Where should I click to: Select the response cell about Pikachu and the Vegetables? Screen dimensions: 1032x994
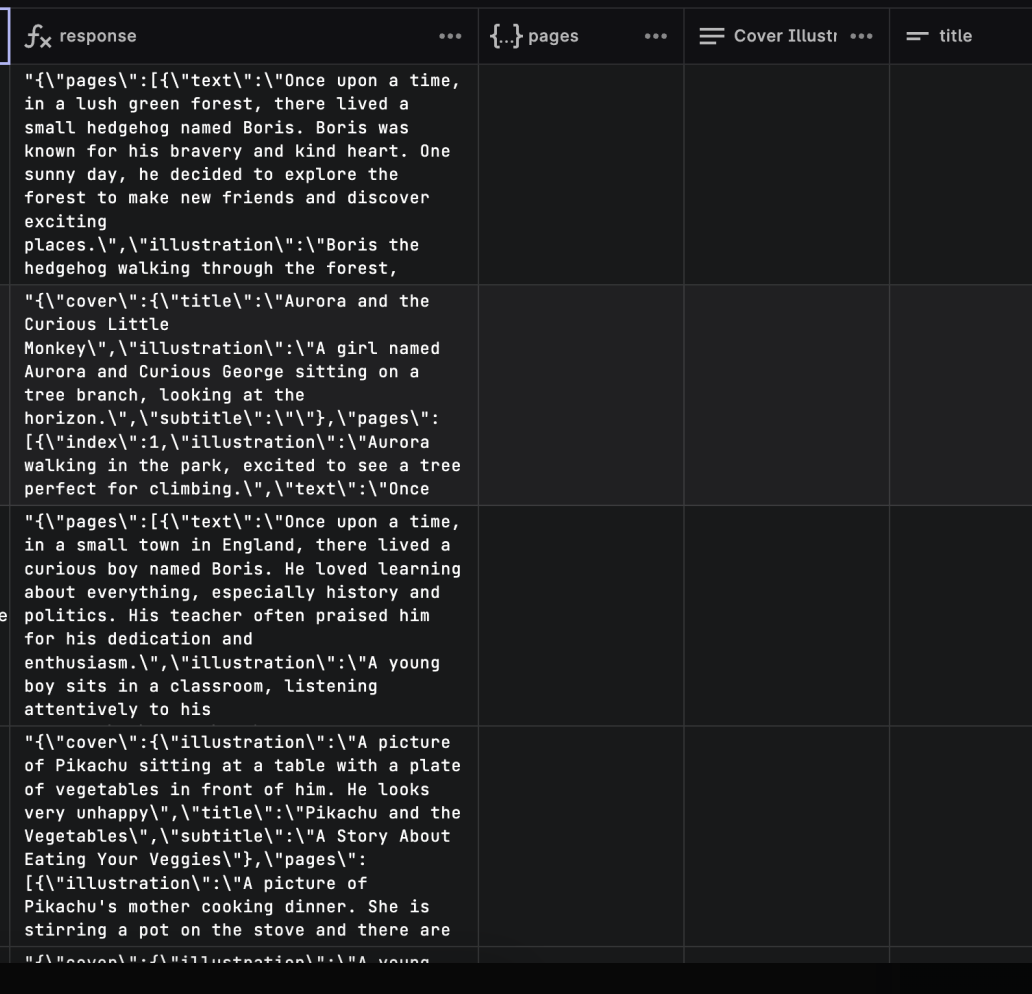click(x=240, y=835)
